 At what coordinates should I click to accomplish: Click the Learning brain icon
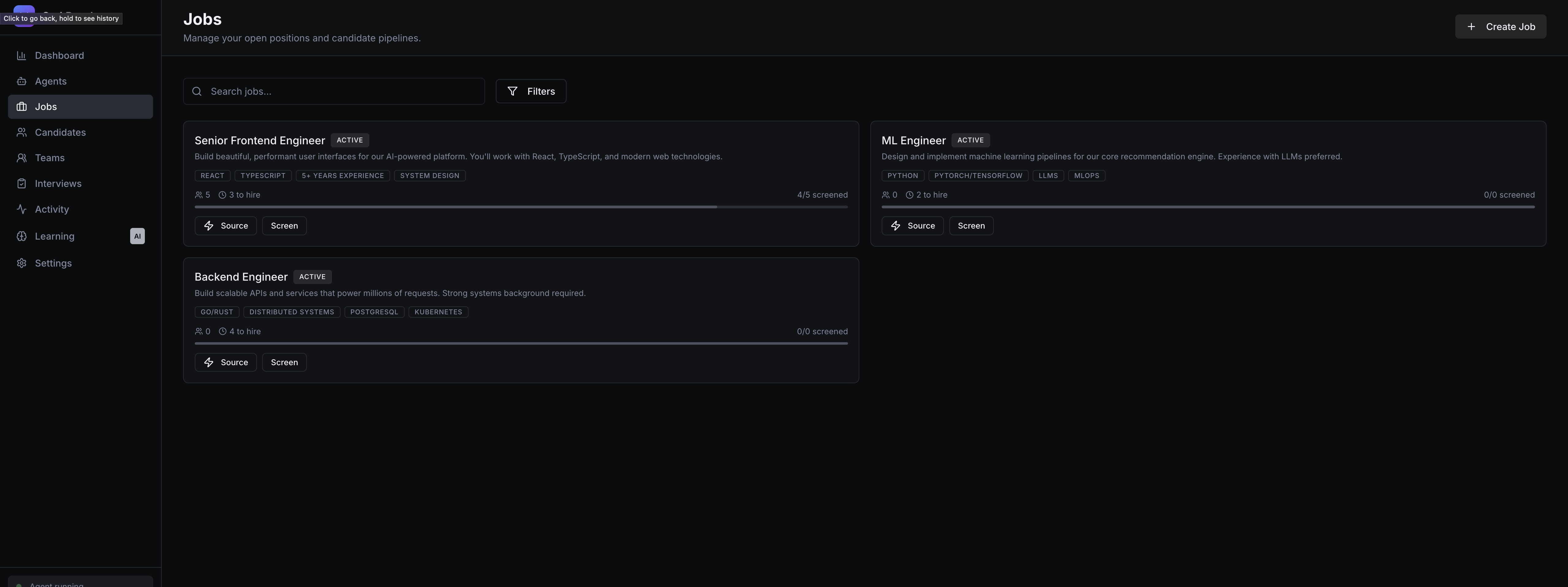click(x=21, y=236)
